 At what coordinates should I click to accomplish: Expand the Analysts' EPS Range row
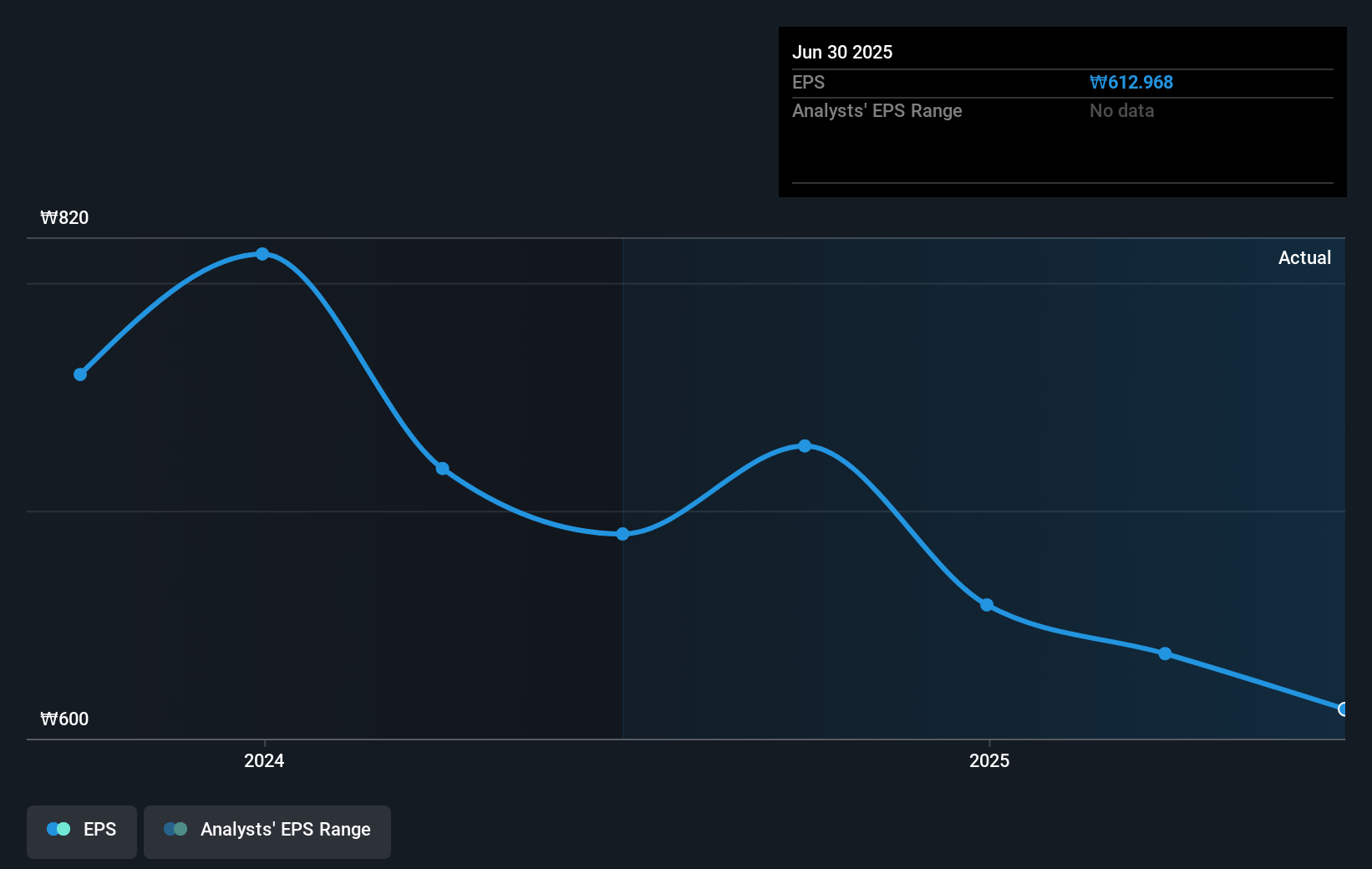pos(877,110)
